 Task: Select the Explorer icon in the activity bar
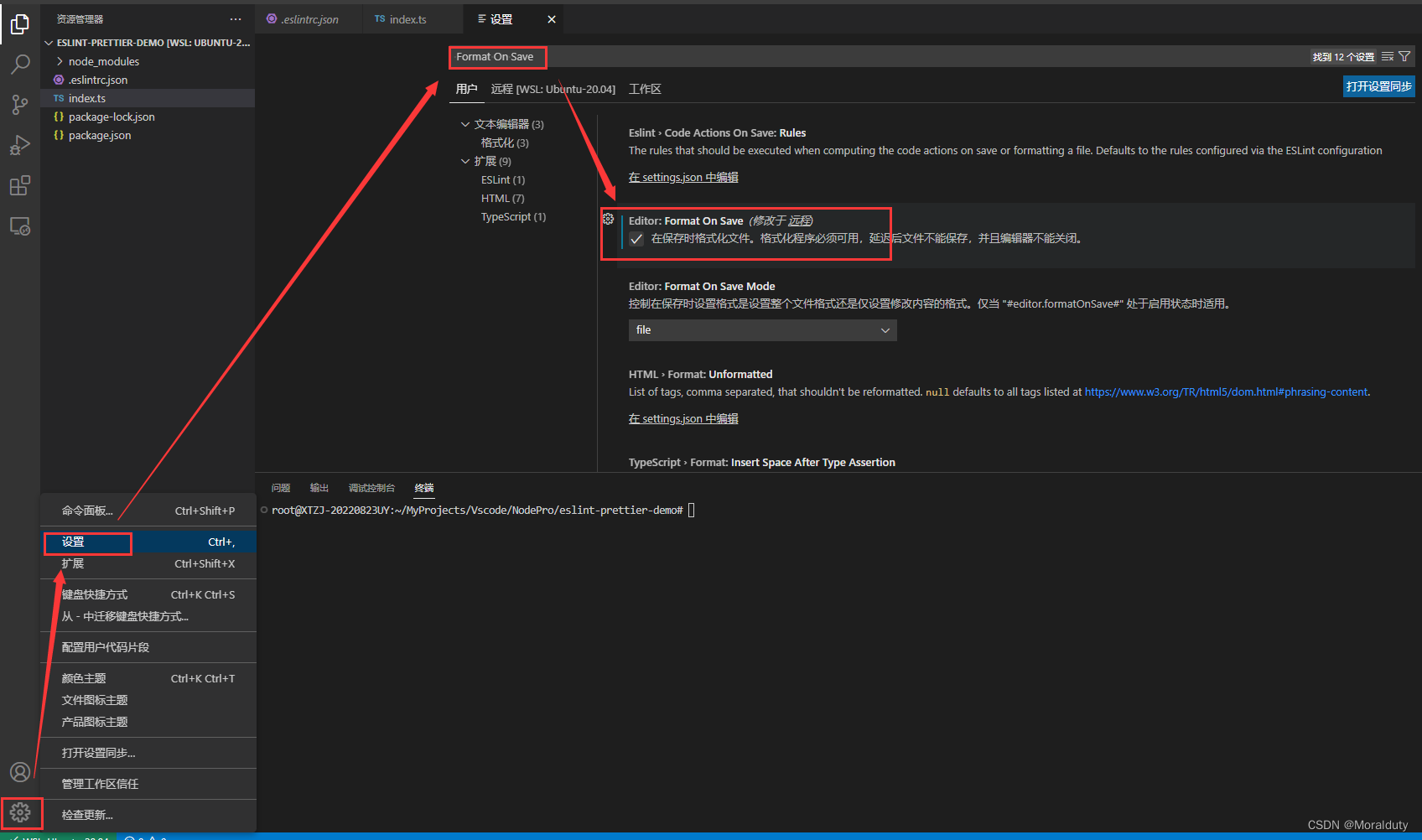tap(19, 24)
